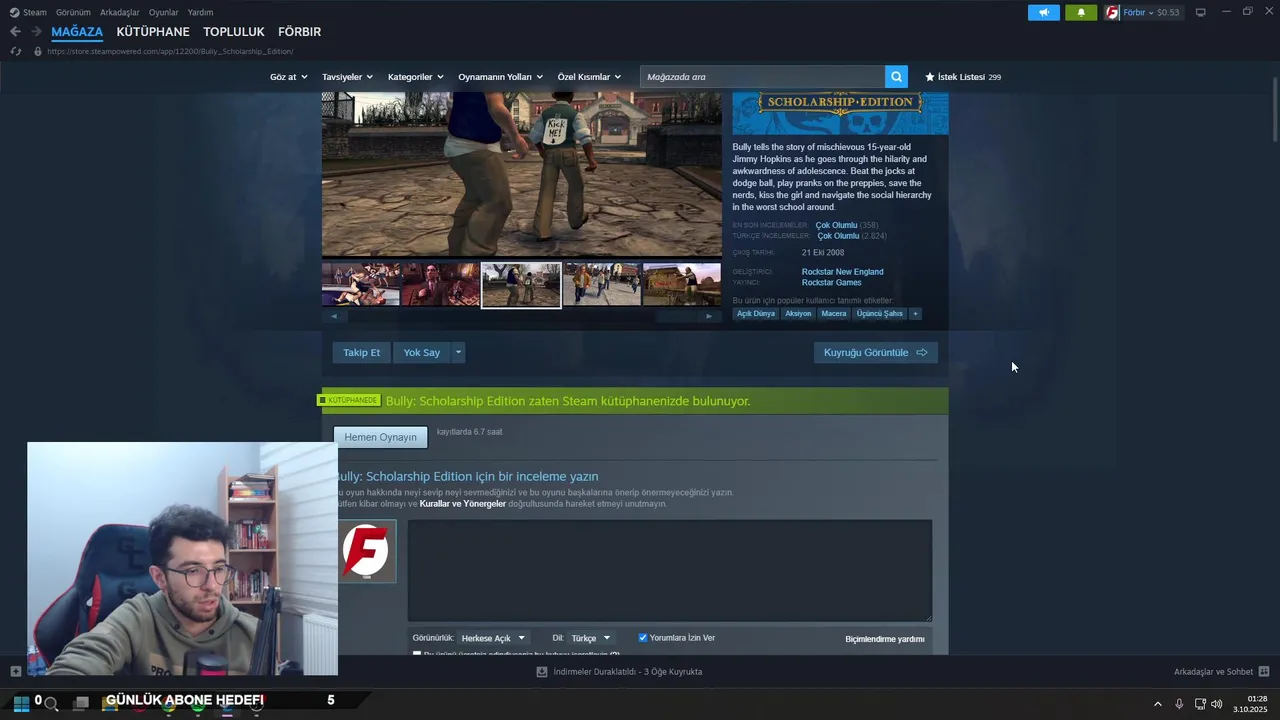Click the review text area
1280x720 pixels.
click(x=670, y=570)
